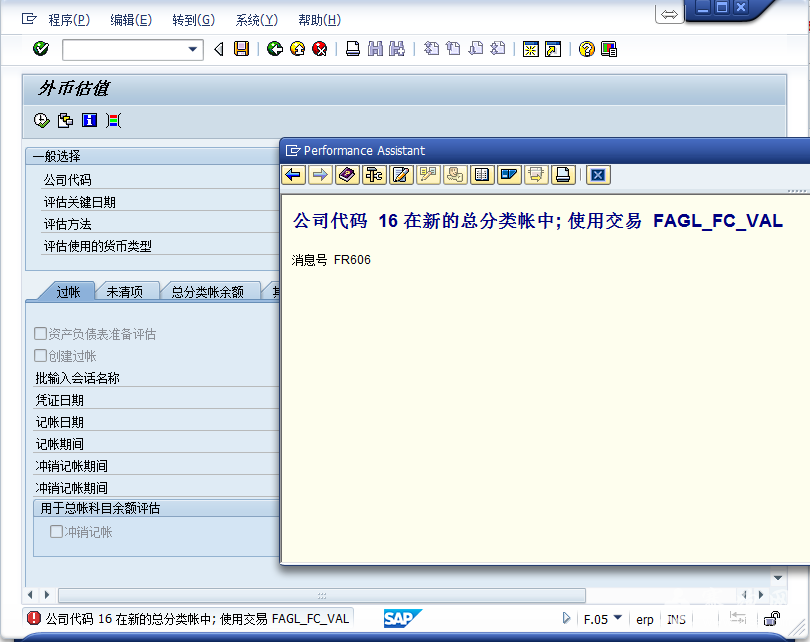Click Print icon in Performance Assistant

(x=563, y=175)
